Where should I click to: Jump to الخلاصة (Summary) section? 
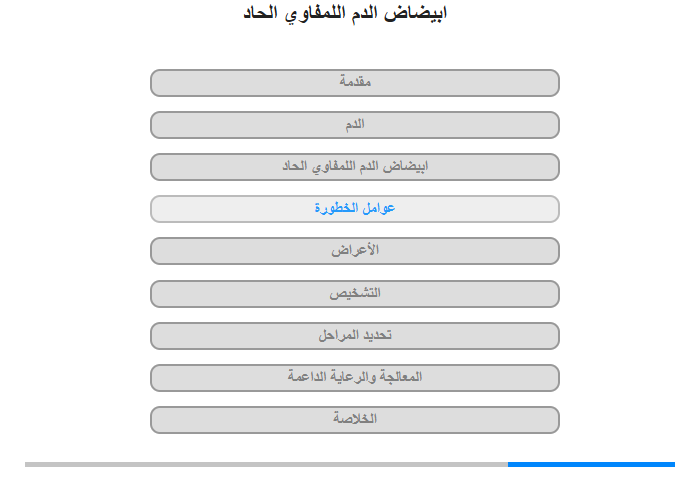pyautogui.click(x=355, y=420)
